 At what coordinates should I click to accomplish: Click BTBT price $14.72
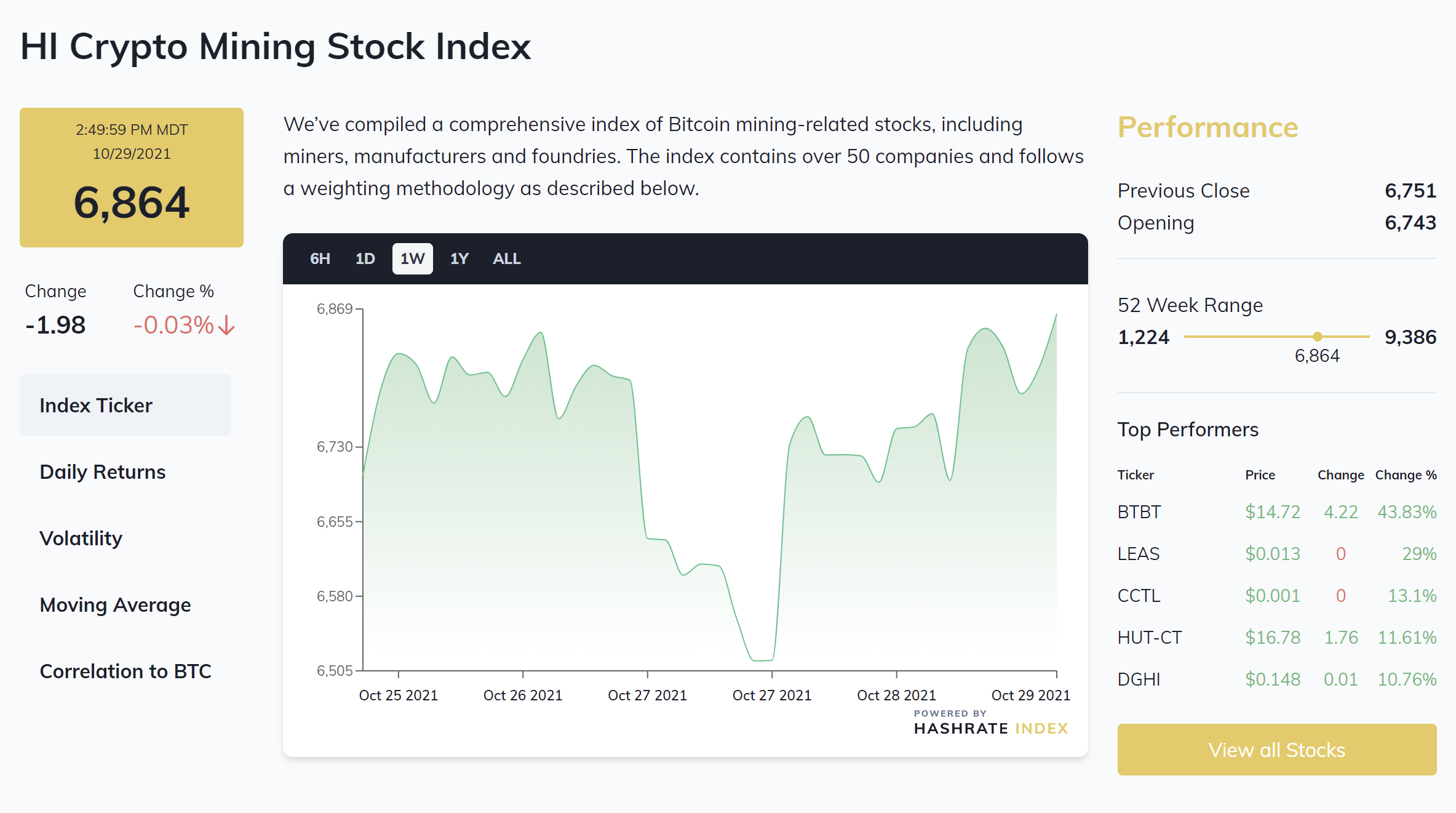pyautogui.click(x=1273, y=512)
